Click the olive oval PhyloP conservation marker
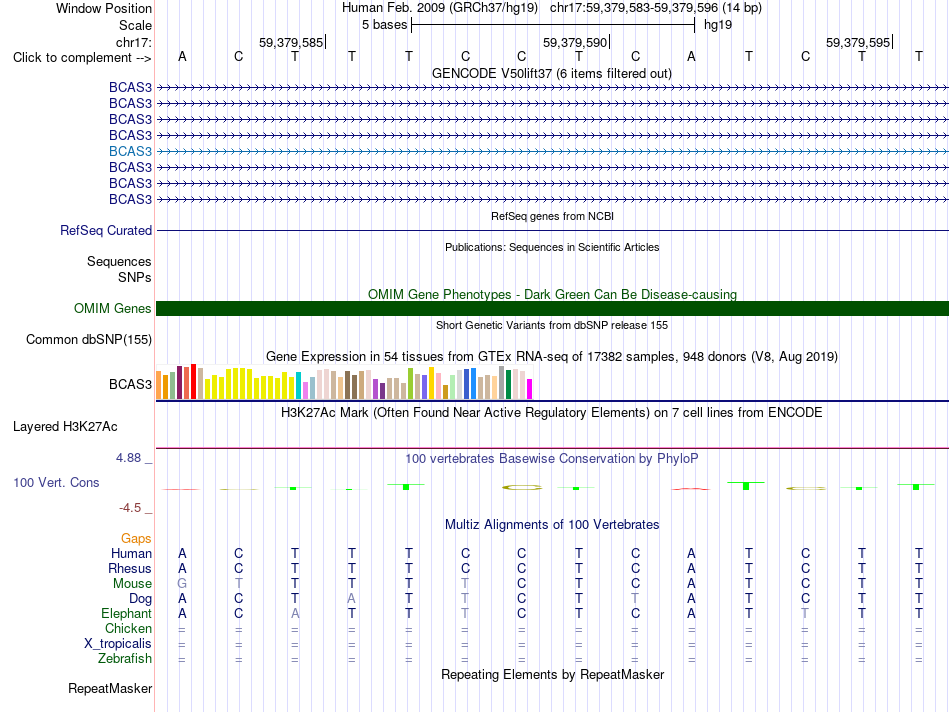The height and width of the screenshot is (712, 950). [522, 487]
